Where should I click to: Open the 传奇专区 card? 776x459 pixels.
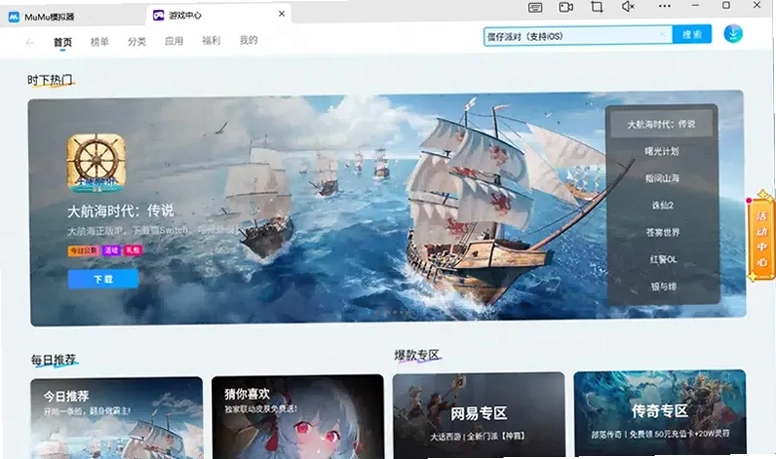[x=660, y=412]
